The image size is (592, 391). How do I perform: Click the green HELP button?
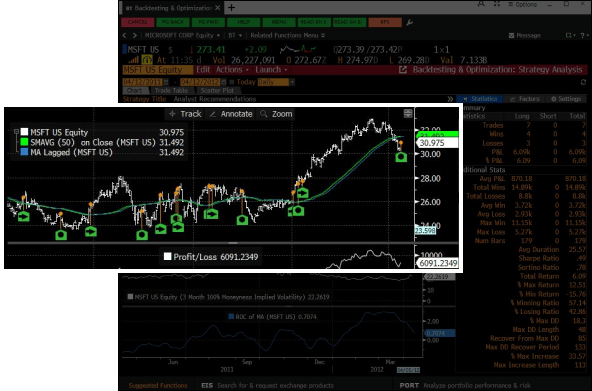click(x=244, y=22)
